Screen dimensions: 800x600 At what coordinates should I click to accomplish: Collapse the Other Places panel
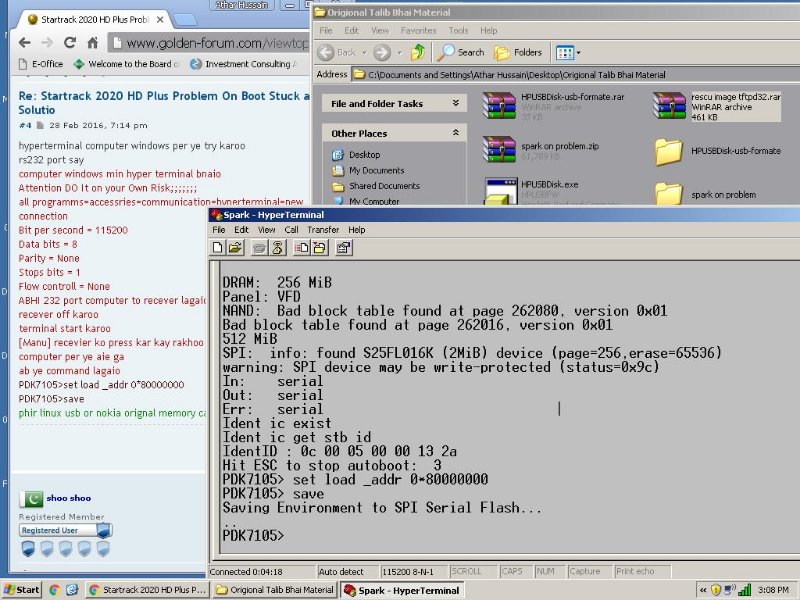tap(456, 133)
